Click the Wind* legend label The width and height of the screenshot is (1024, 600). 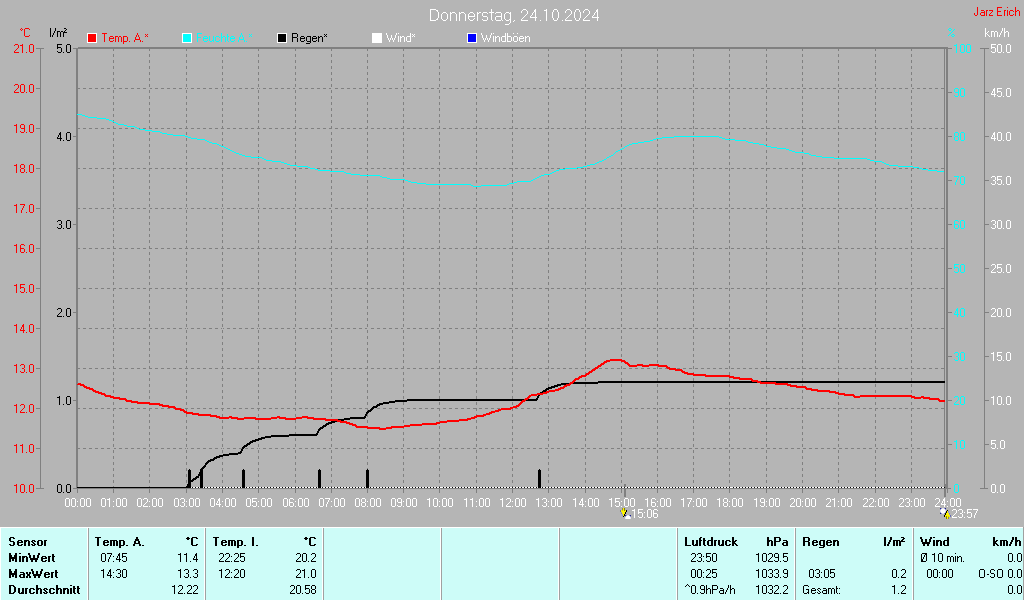(400, 38)
